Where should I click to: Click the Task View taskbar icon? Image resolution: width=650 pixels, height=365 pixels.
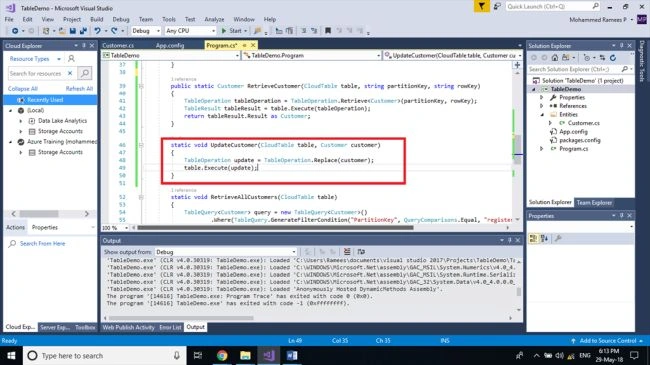point(198,355)
